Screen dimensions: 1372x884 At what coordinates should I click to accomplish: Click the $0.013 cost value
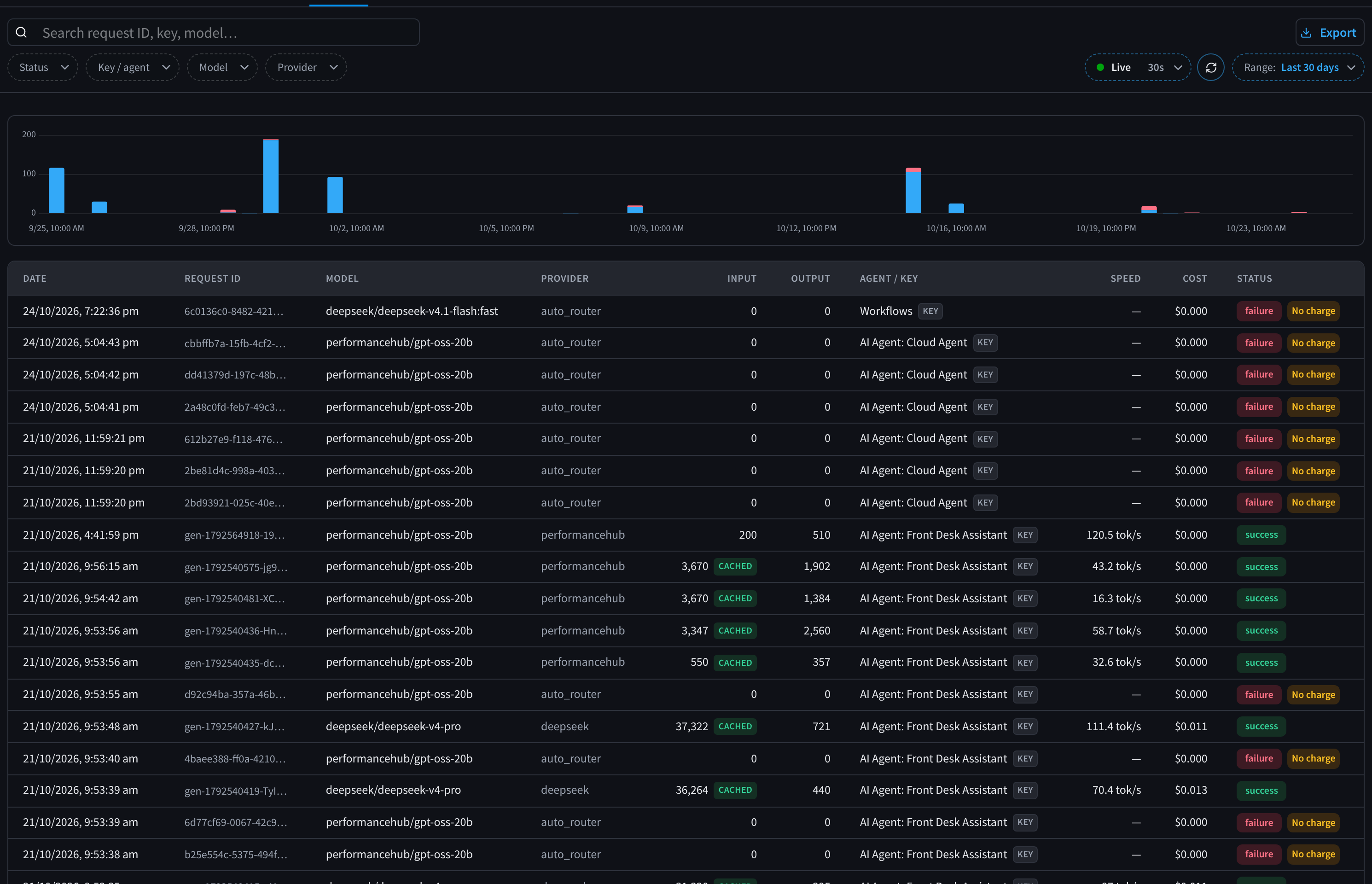click(1191, 790)
